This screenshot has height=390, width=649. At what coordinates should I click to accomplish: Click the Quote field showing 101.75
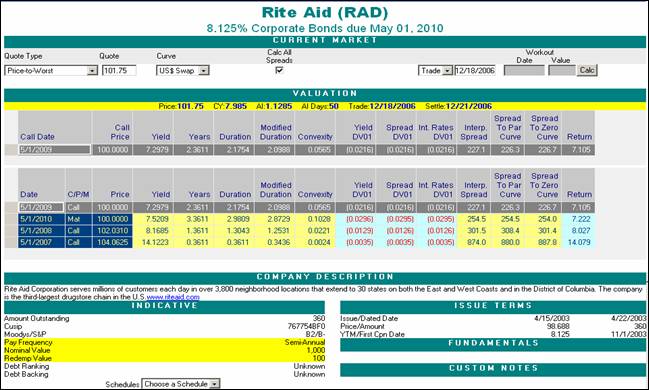tap(119, 70)
